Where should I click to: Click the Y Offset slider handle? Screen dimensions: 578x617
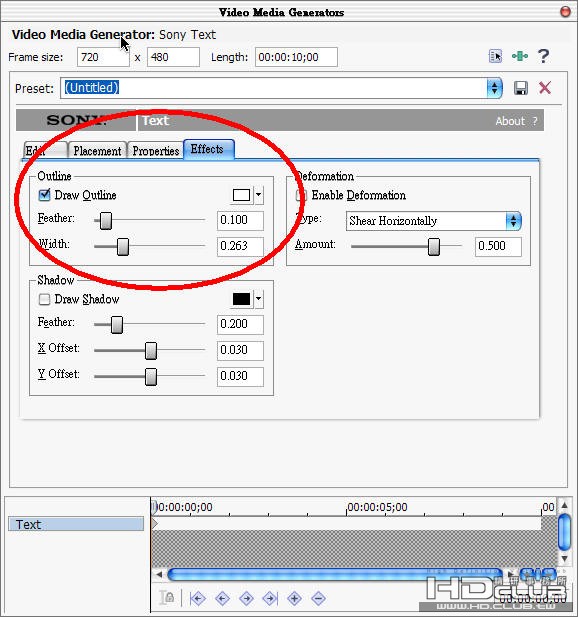coord(151,376)
